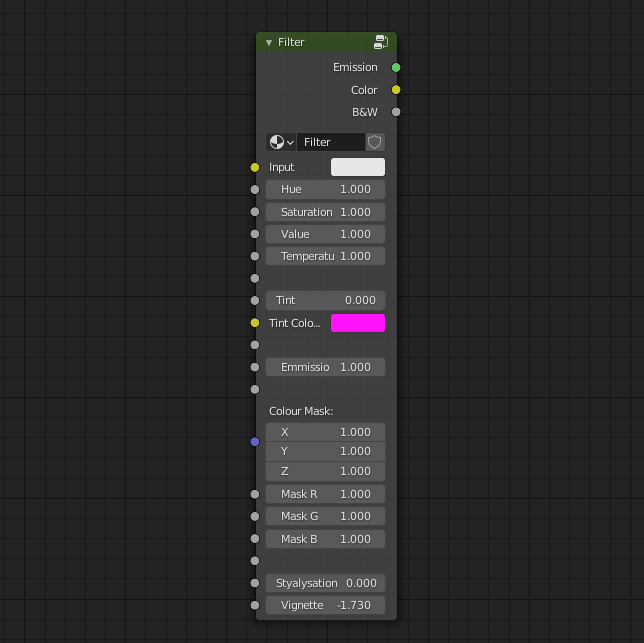
Task: Click the Mask G value slider
Action: point(325,516)
